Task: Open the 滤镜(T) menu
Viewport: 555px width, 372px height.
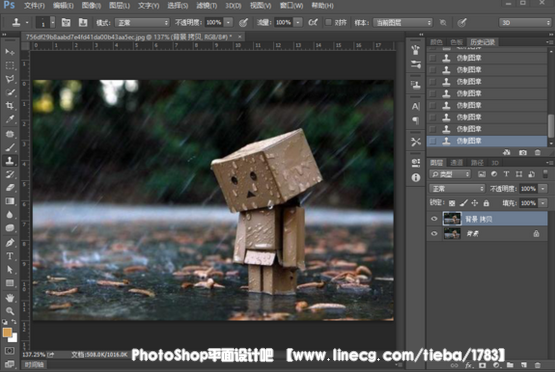Action: [x=207, y=6]
